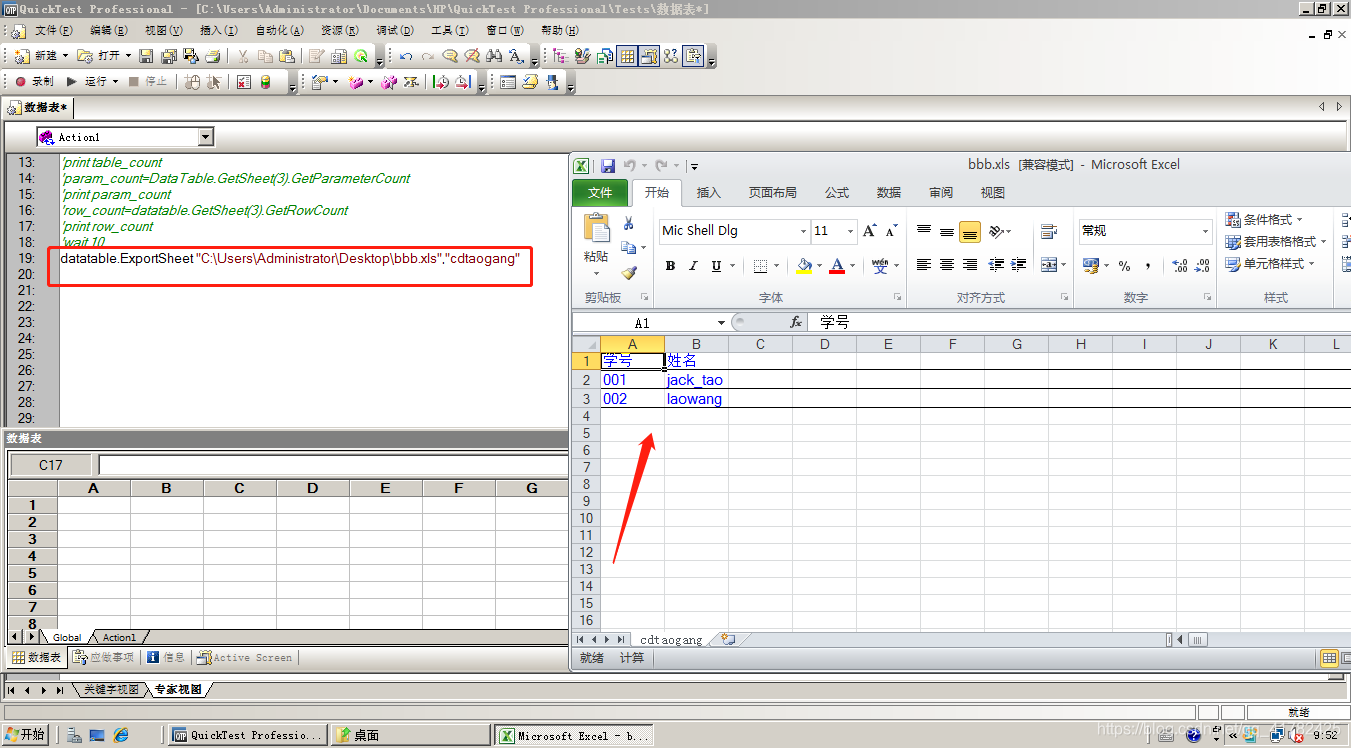Click Excel insert function fx icon
Viewport: 1351px width, 748px height.
pos(797,322)
